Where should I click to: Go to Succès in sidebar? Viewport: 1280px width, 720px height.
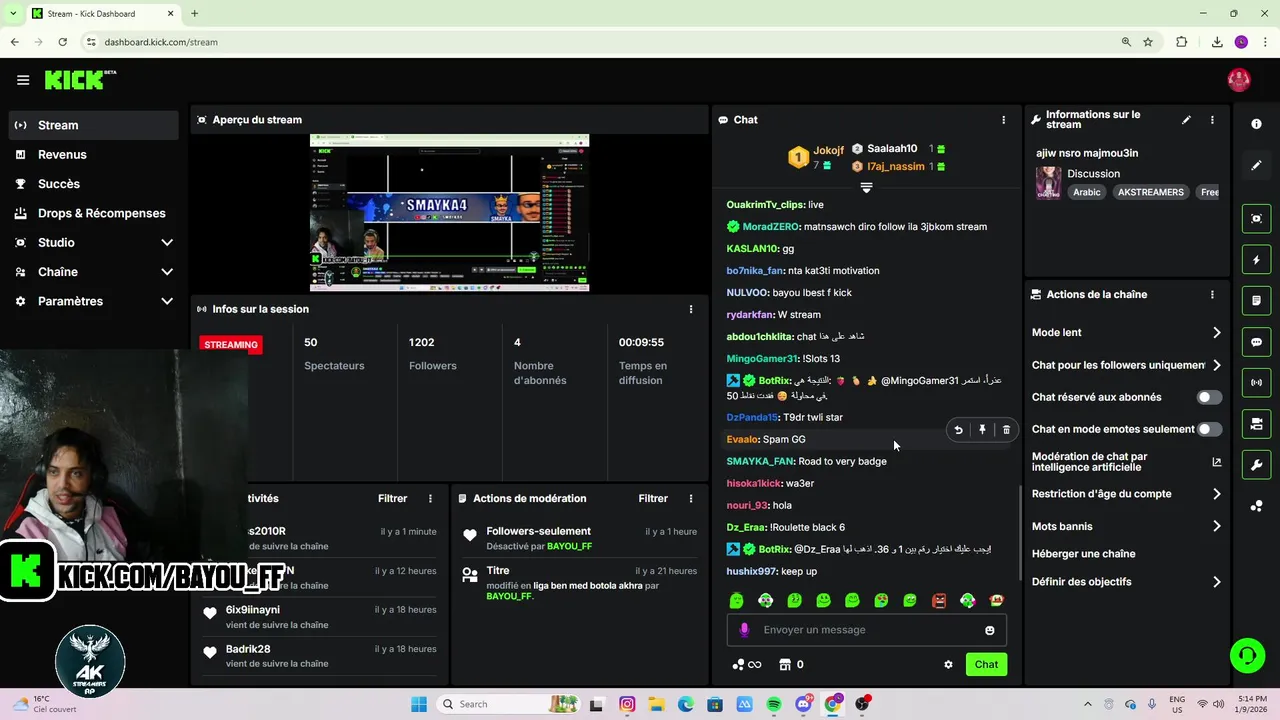click(x=94, y=184)
